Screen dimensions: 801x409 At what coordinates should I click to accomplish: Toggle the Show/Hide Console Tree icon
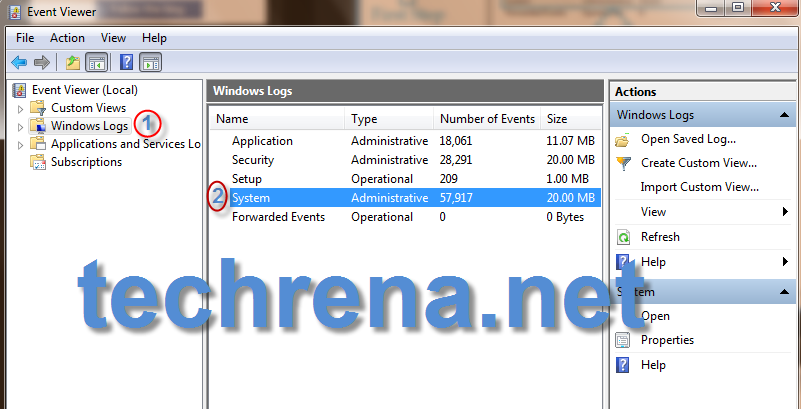(x=97, y=63)
